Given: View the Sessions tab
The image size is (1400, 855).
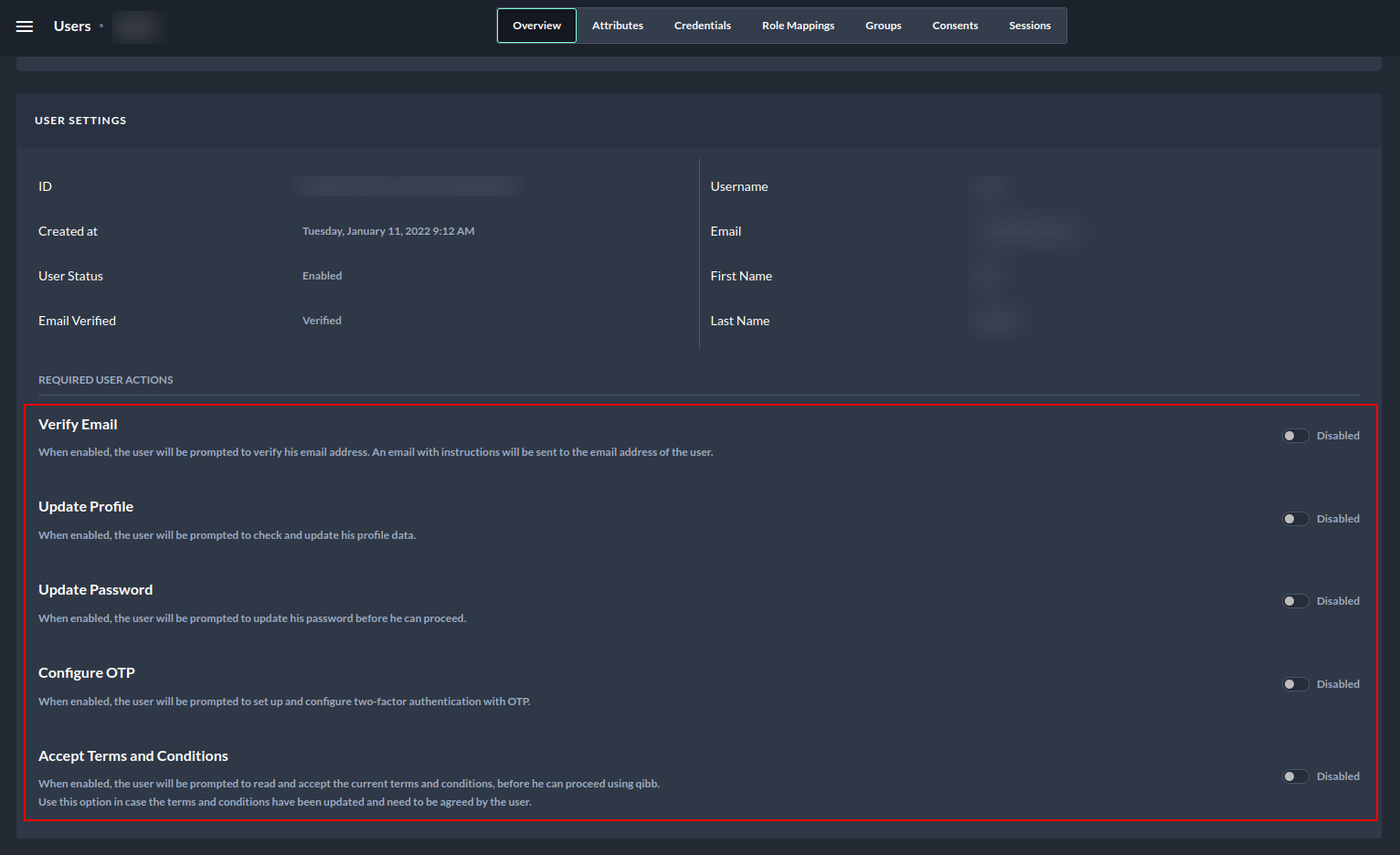Looking at the screenshot, I should point(1029,26).
